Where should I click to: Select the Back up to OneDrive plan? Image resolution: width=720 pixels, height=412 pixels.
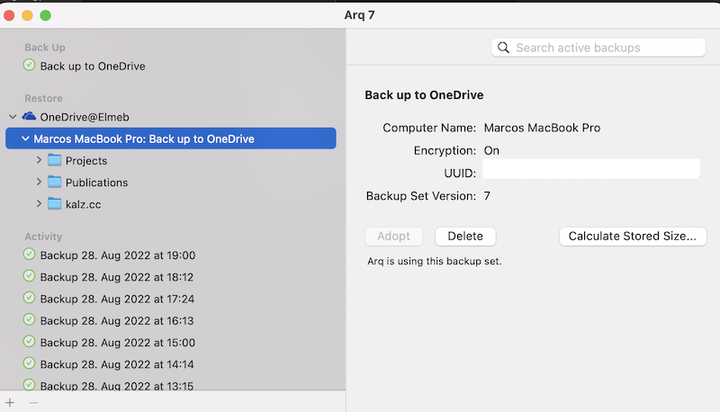93,66
